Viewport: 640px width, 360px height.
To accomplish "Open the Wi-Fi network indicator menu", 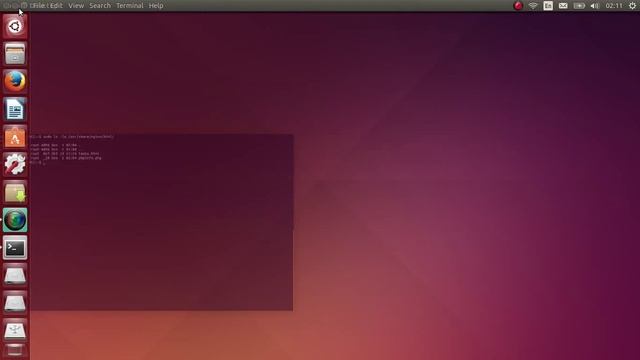I will [x=533, y=6].
